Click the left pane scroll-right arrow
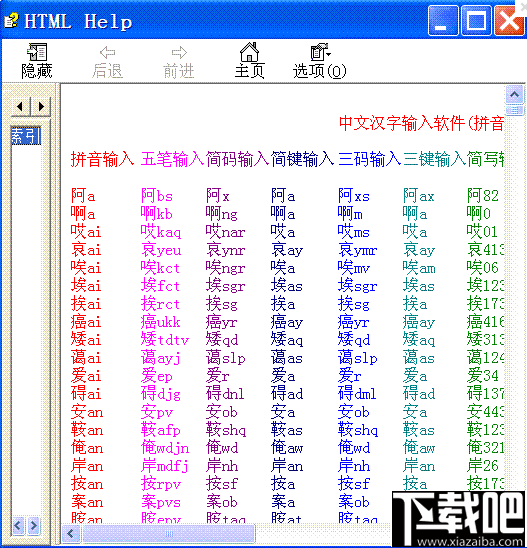Screen dimensions: 527x548 [33, 525]
